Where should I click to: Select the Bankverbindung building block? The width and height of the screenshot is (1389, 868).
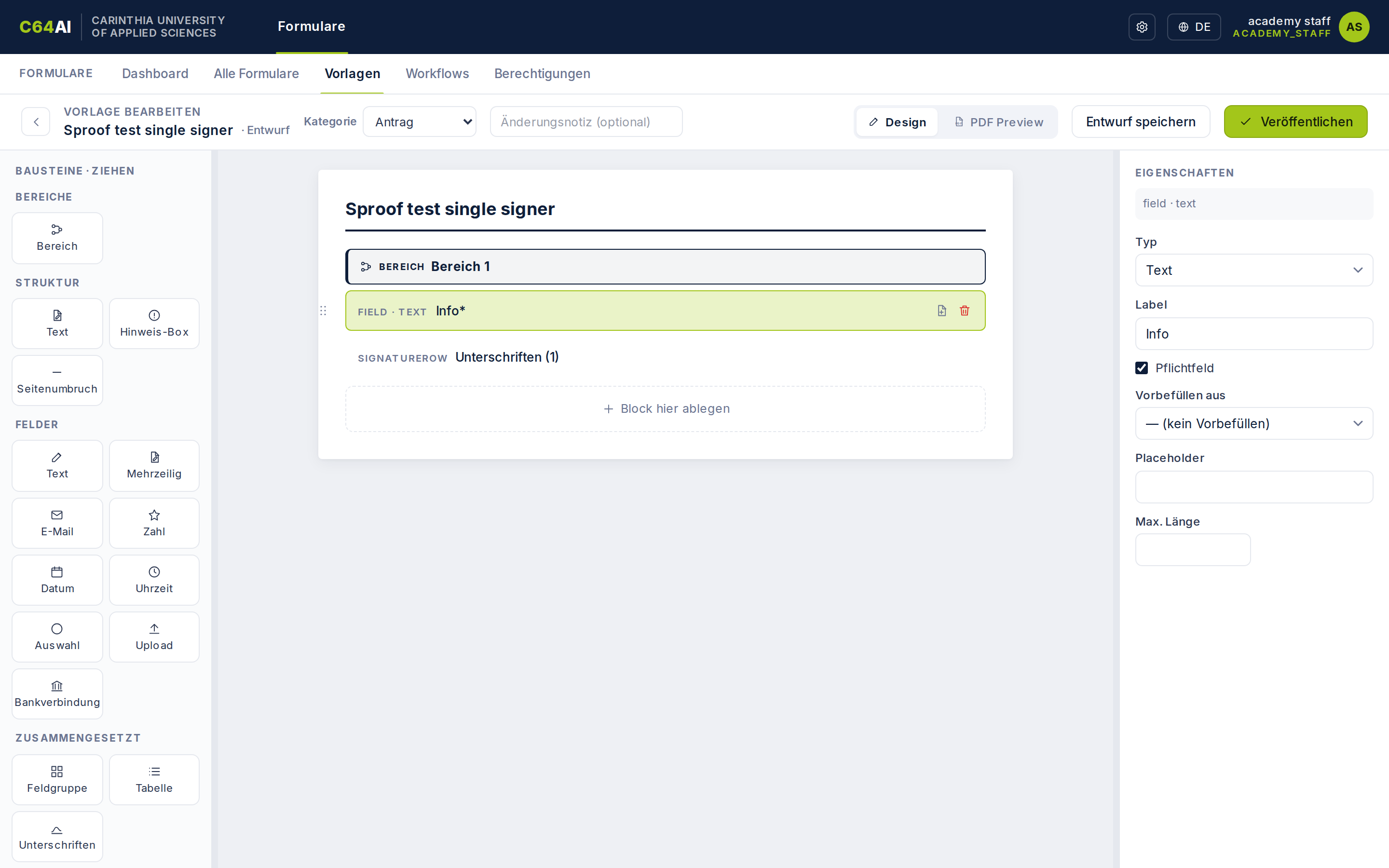coord(57,693)
